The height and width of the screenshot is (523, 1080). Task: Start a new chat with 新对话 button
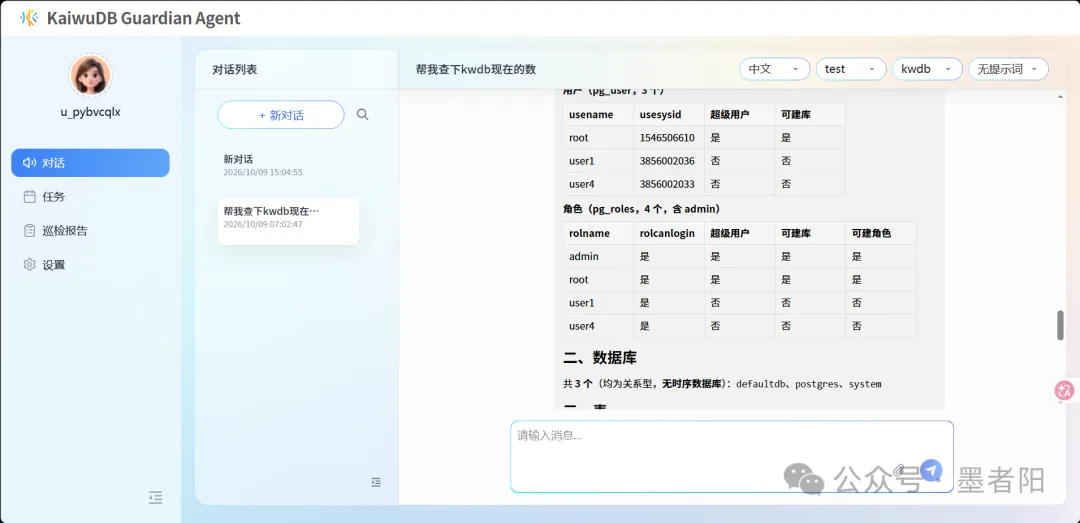[281, 115]
